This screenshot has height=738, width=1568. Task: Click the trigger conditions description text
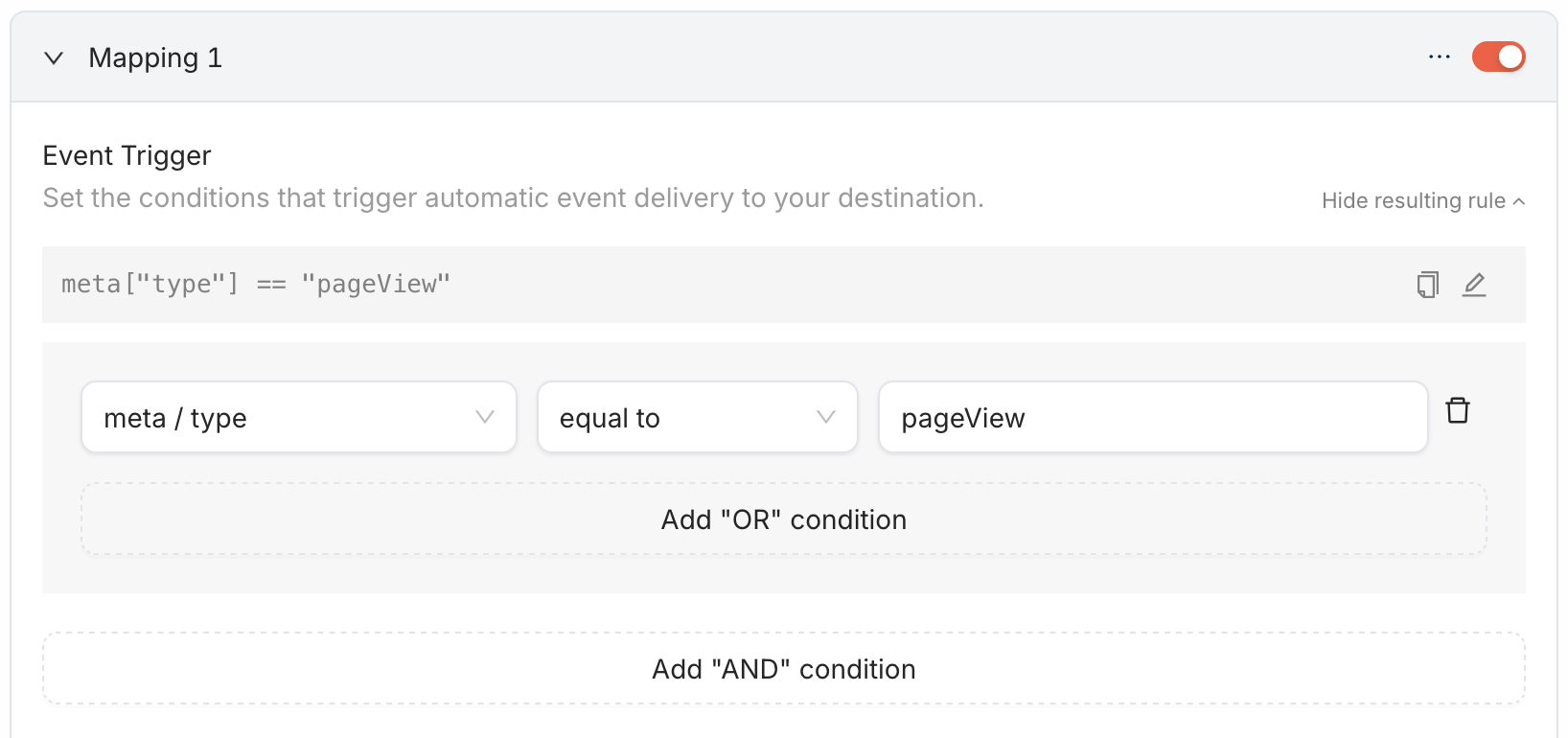tap(513, 198)
